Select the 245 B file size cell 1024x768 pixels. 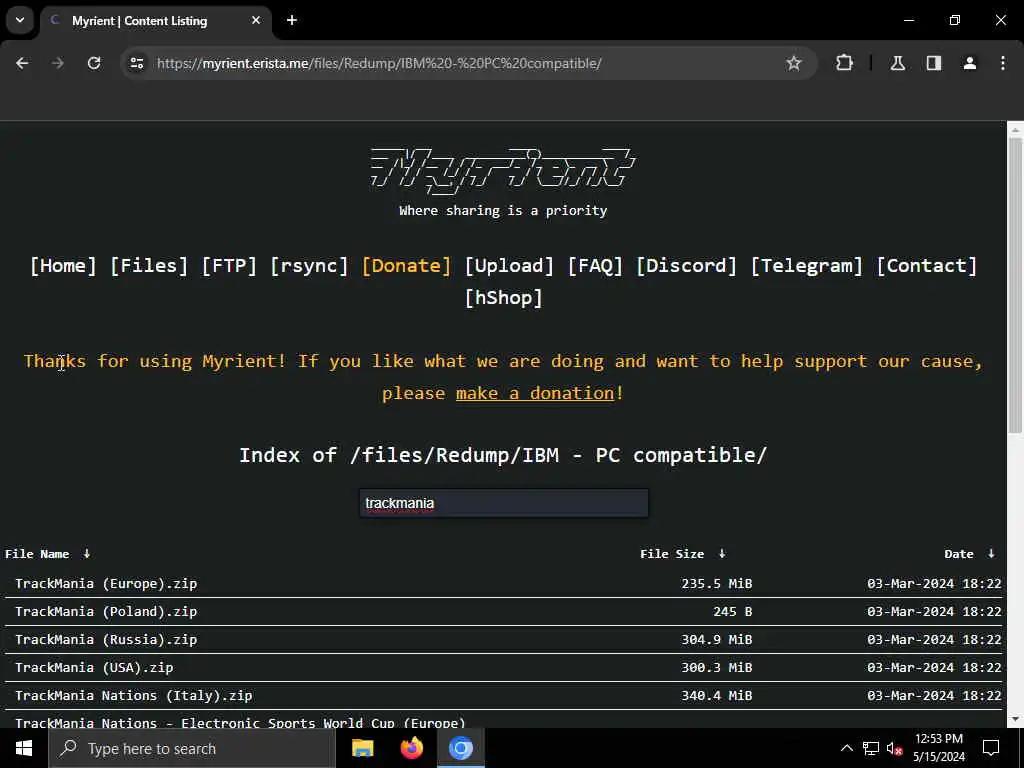point(733,611)
